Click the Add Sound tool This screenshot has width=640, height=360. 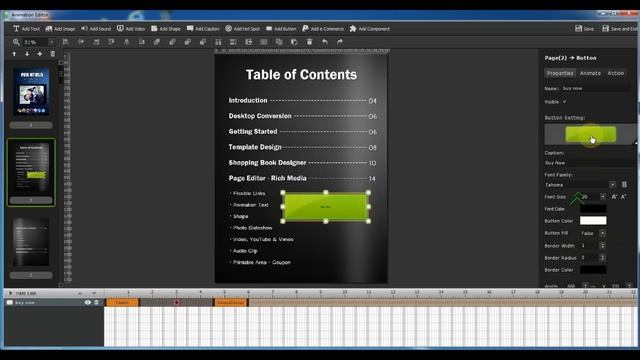pos(96,29)
